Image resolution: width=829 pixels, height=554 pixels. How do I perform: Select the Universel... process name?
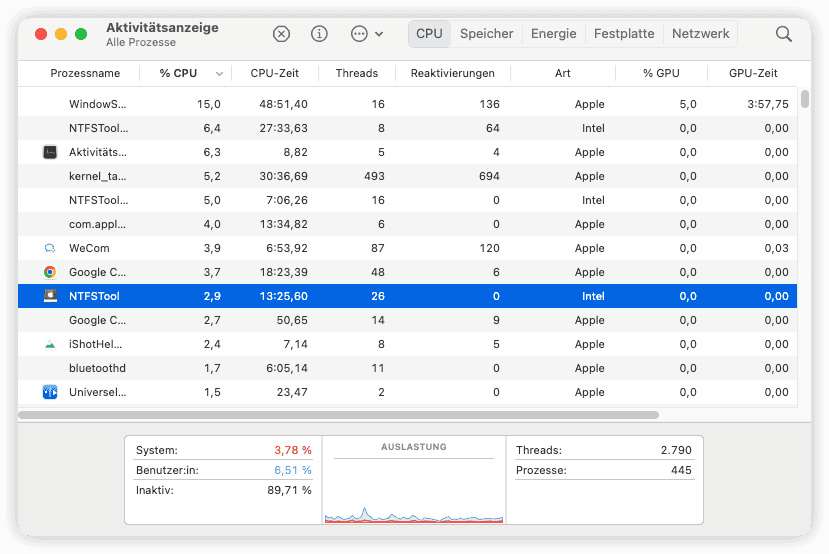97,392
